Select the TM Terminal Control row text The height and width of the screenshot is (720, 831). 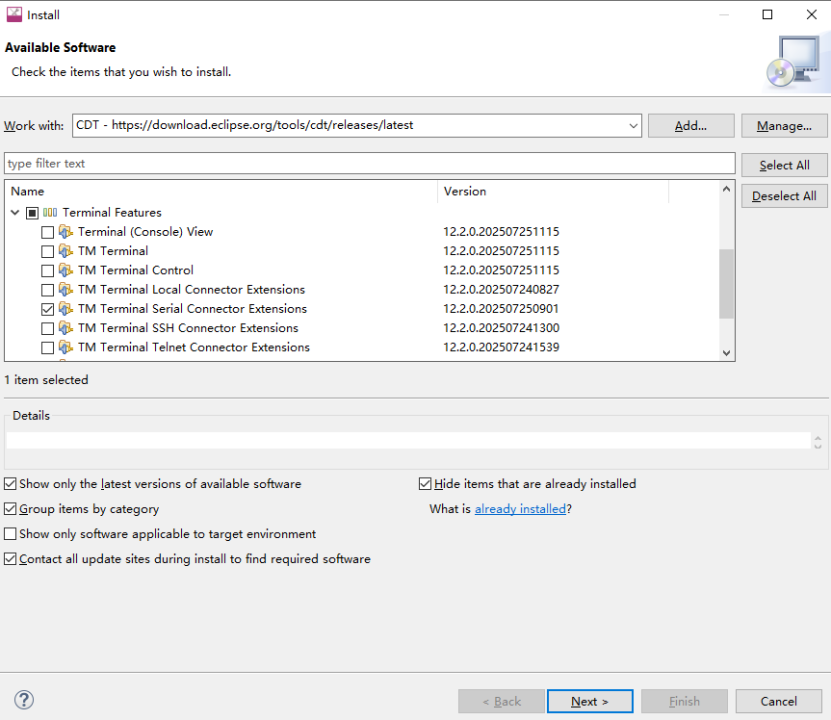coord(136,270)
